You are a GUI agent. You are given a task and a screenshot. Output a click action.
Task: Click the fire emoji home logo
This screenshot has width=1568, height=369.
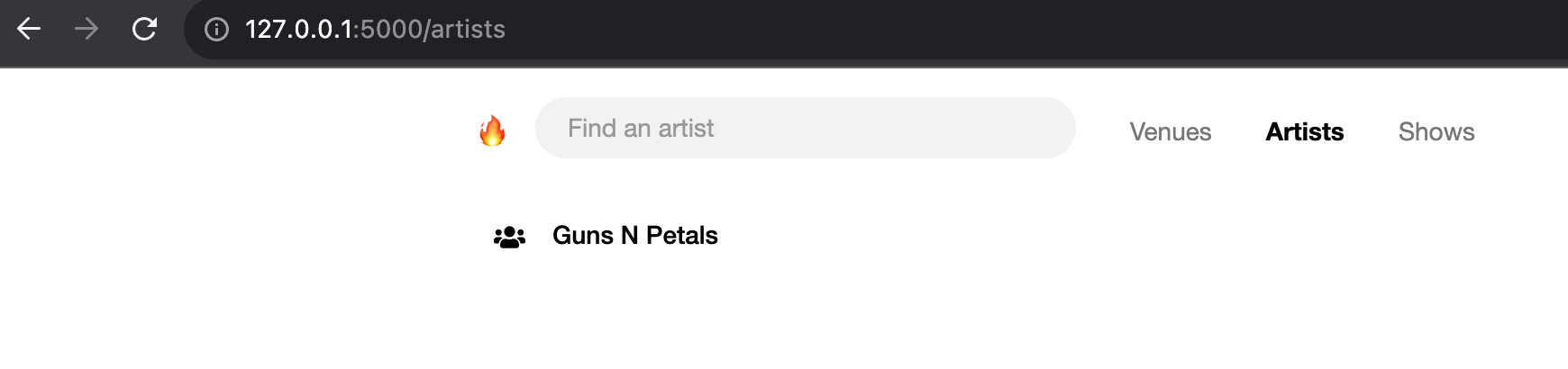(492, 130)
